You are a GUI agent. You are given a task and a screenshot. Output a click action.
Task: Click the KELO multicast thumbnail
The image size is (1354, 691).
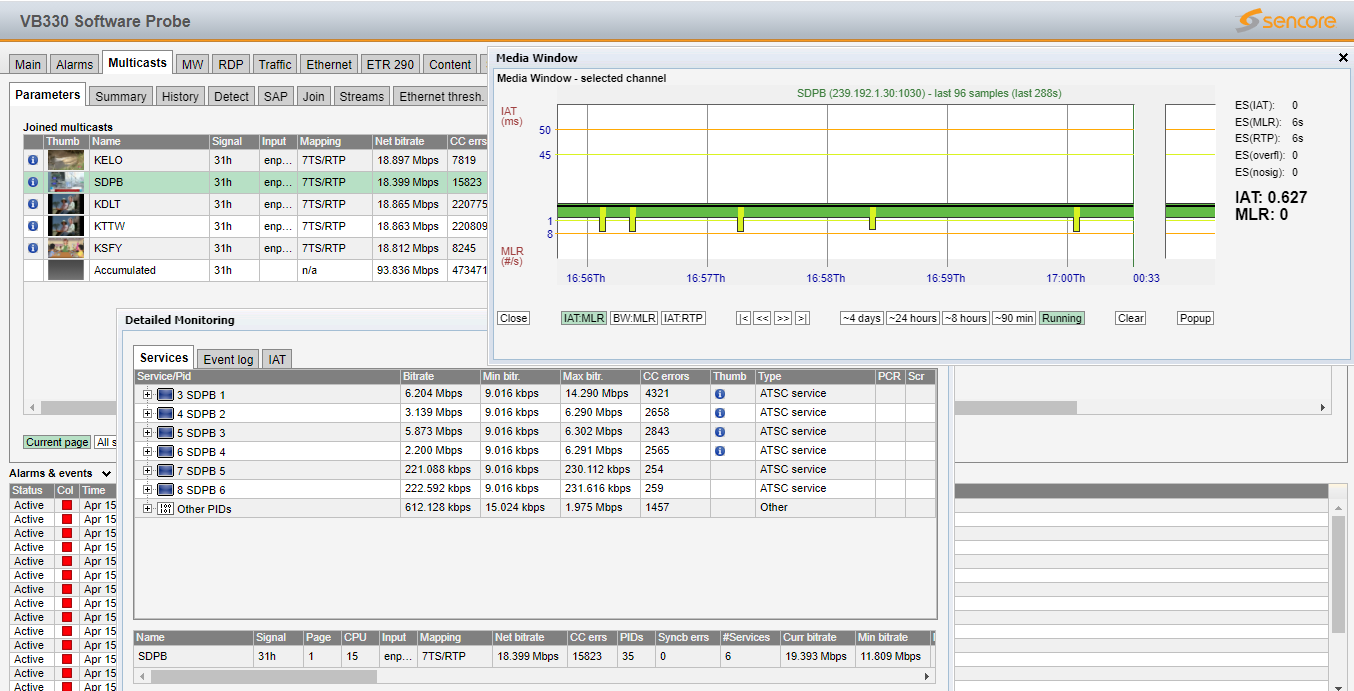(x=66, y=160)
